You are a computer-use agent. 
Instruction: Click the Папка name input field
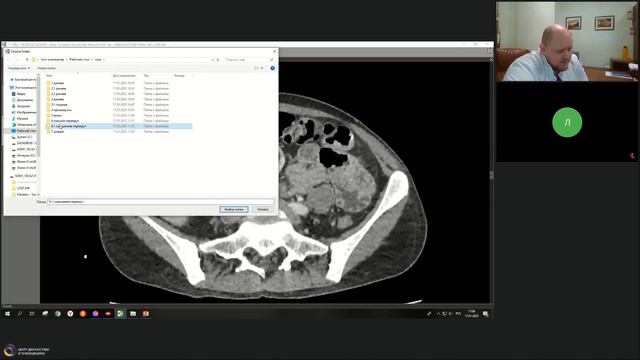click(160, 202)
